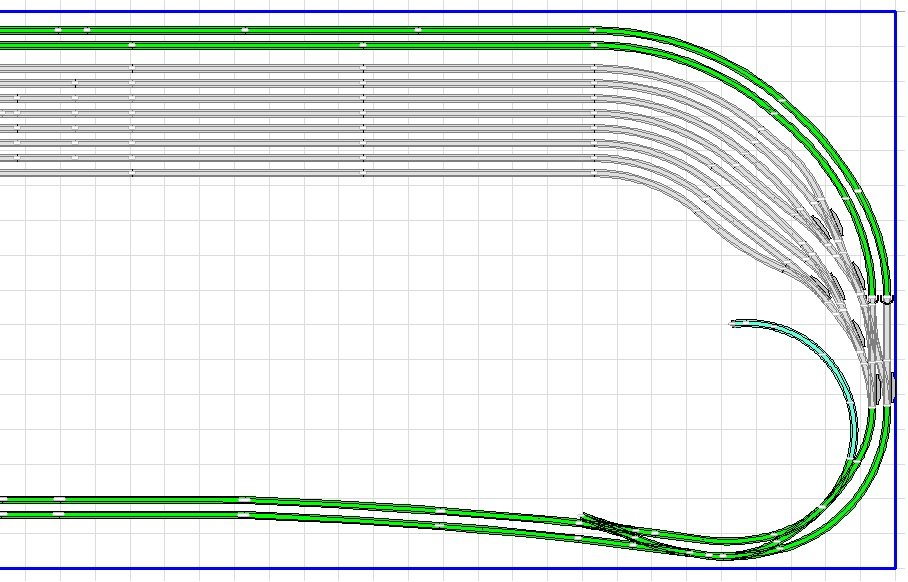Select the inner green straight track at top
Screen dimensions: 908x582
pyautogui.click(x=300, y=46)
